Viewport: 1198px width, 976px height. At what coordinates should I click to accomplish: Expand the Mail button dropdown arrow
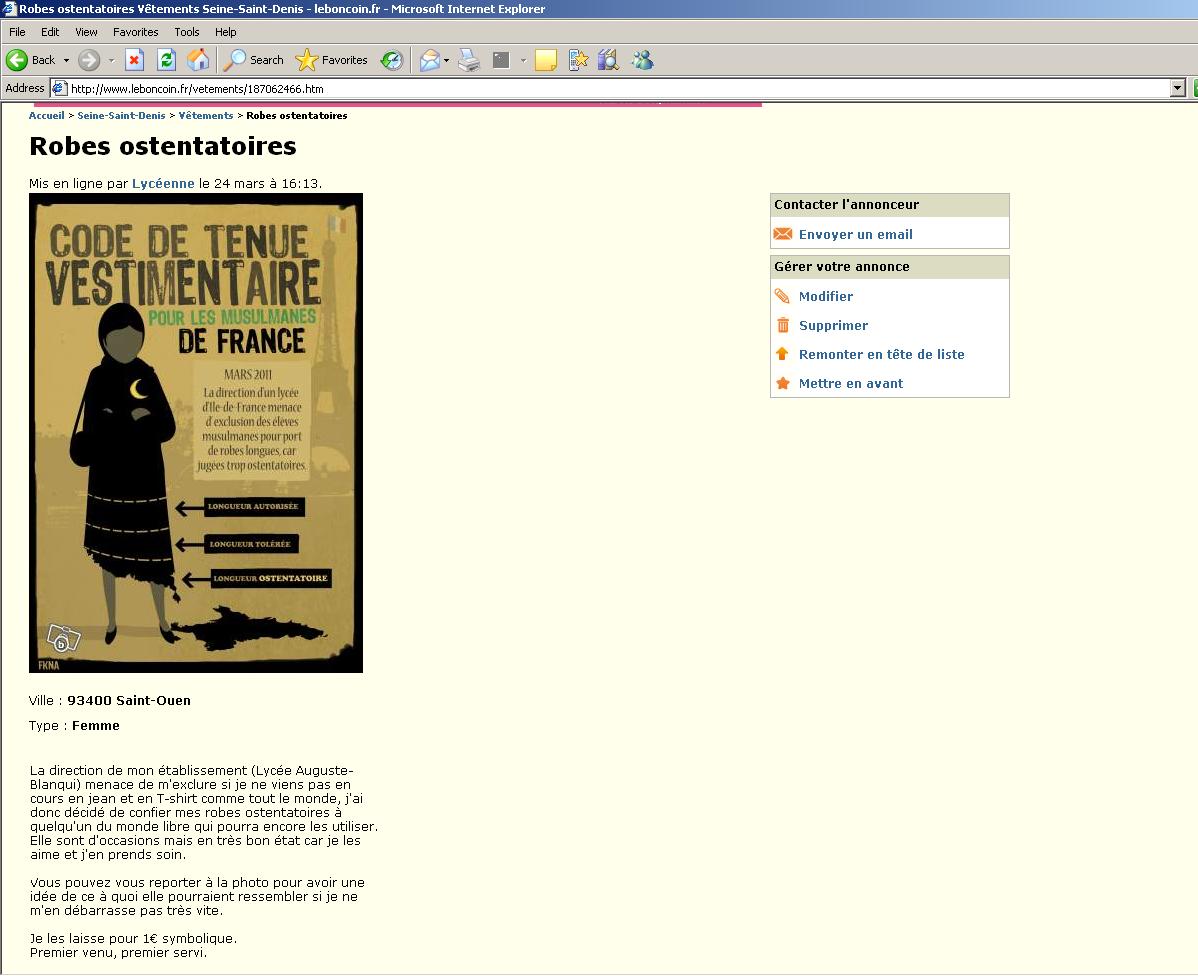(x=447, y=60)
